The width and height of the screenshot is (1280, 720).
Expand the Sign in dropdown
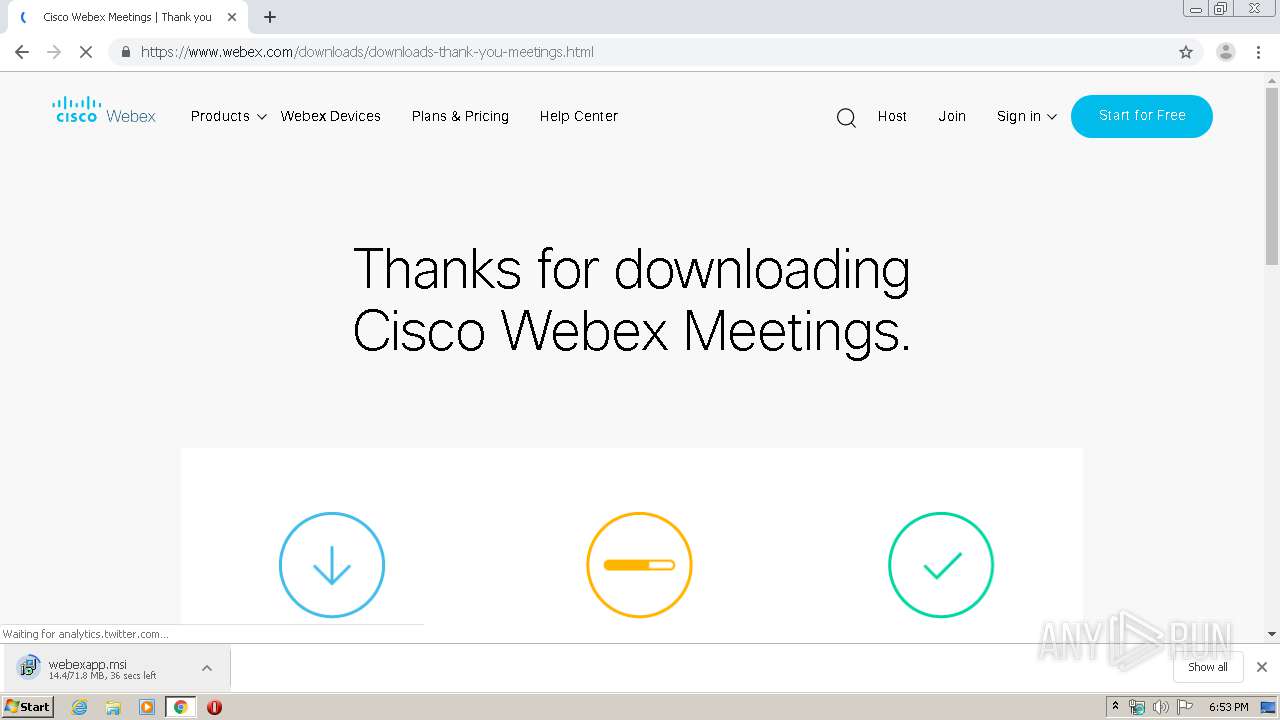(x=1027, y=116)
